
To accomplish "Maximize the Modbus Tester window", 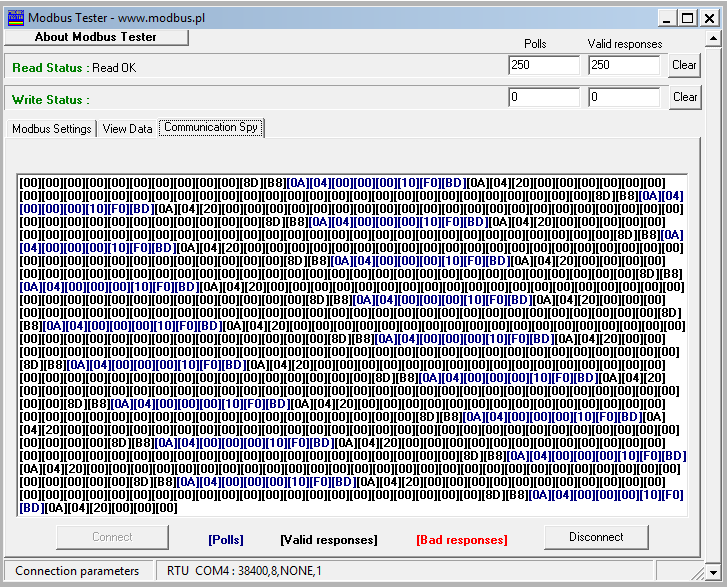I will point(688,18).
